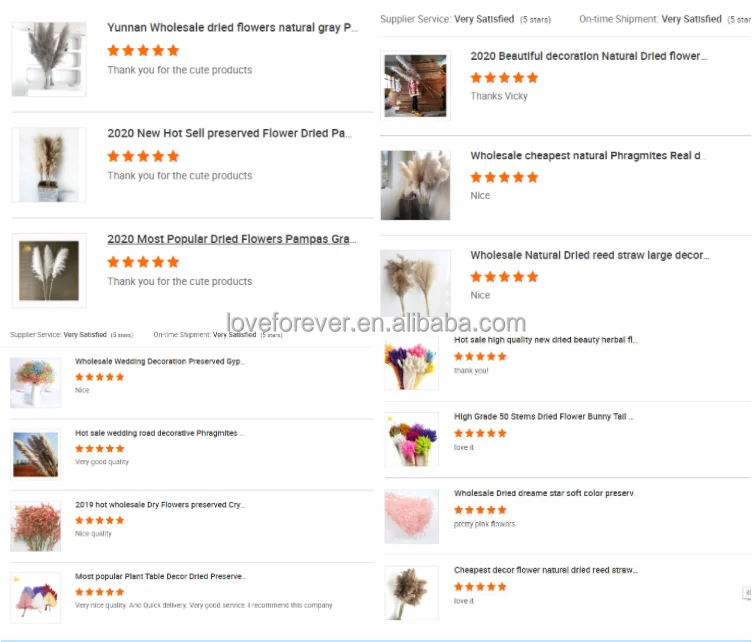Open the colorful gypsophila bouquet thumbnail
This screenshot has width=752, height=642.
(x=35, y=383)
